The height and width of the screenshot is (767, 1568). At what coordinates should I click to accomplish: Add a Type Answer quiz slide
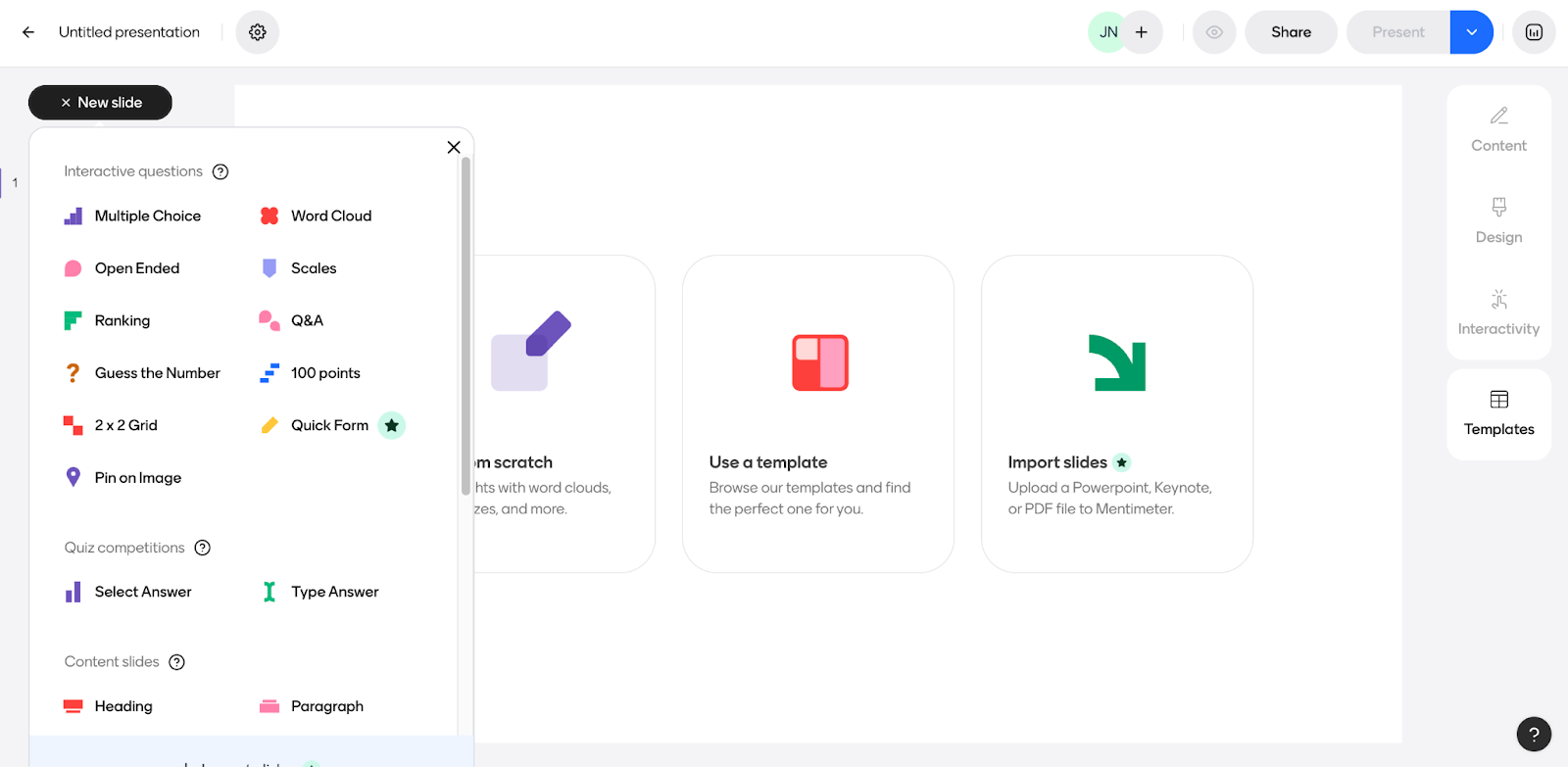(319, 592)
